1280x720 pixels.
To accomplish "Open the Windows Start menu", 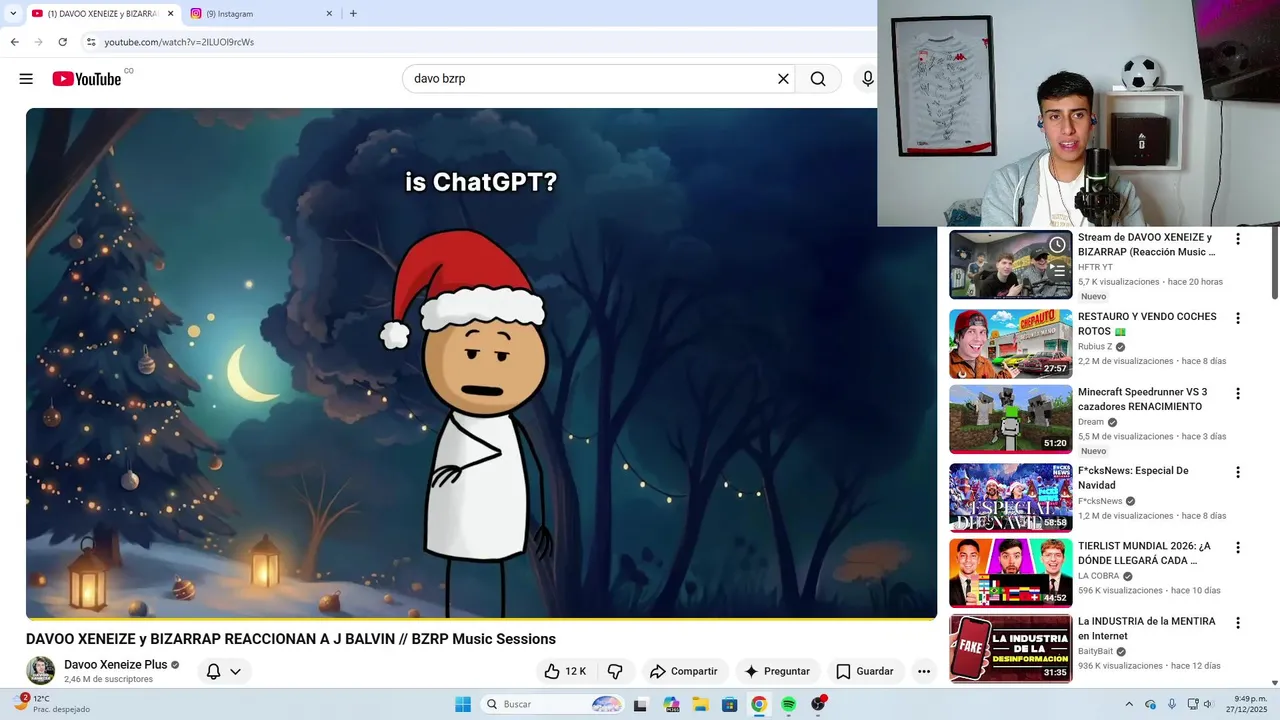I will [x=463, y=704].
